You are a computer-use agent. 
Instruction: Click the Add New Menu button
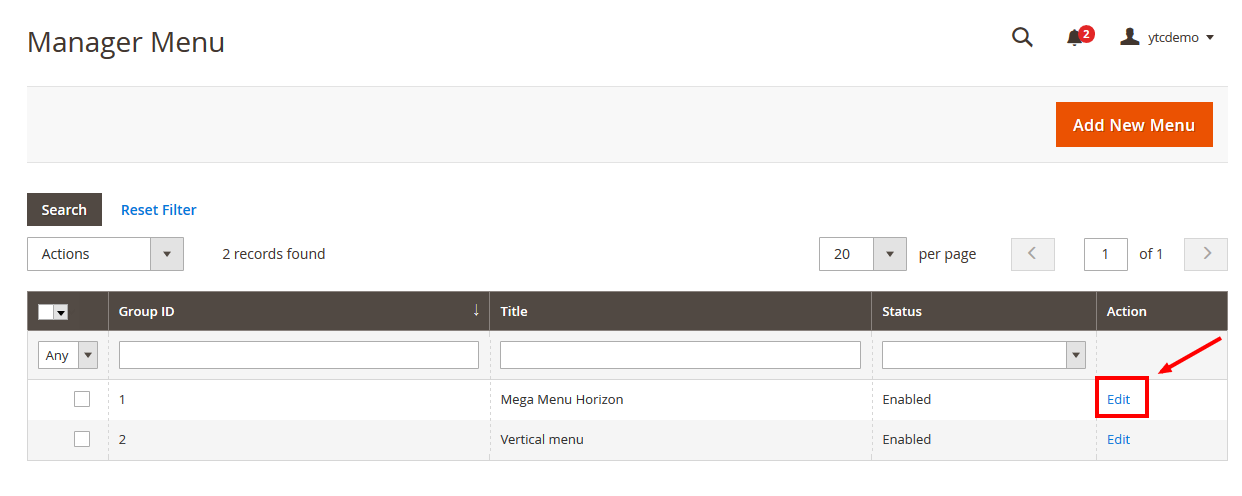[x=1134, y=125]
